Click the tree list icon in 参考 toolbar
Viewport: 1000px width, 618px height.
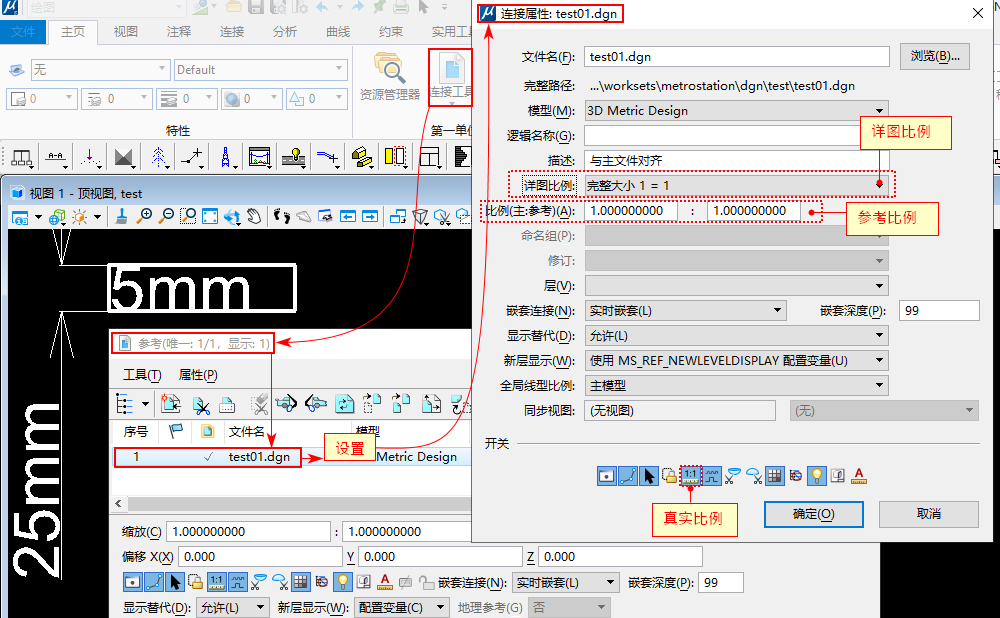[x=124, y=404]
